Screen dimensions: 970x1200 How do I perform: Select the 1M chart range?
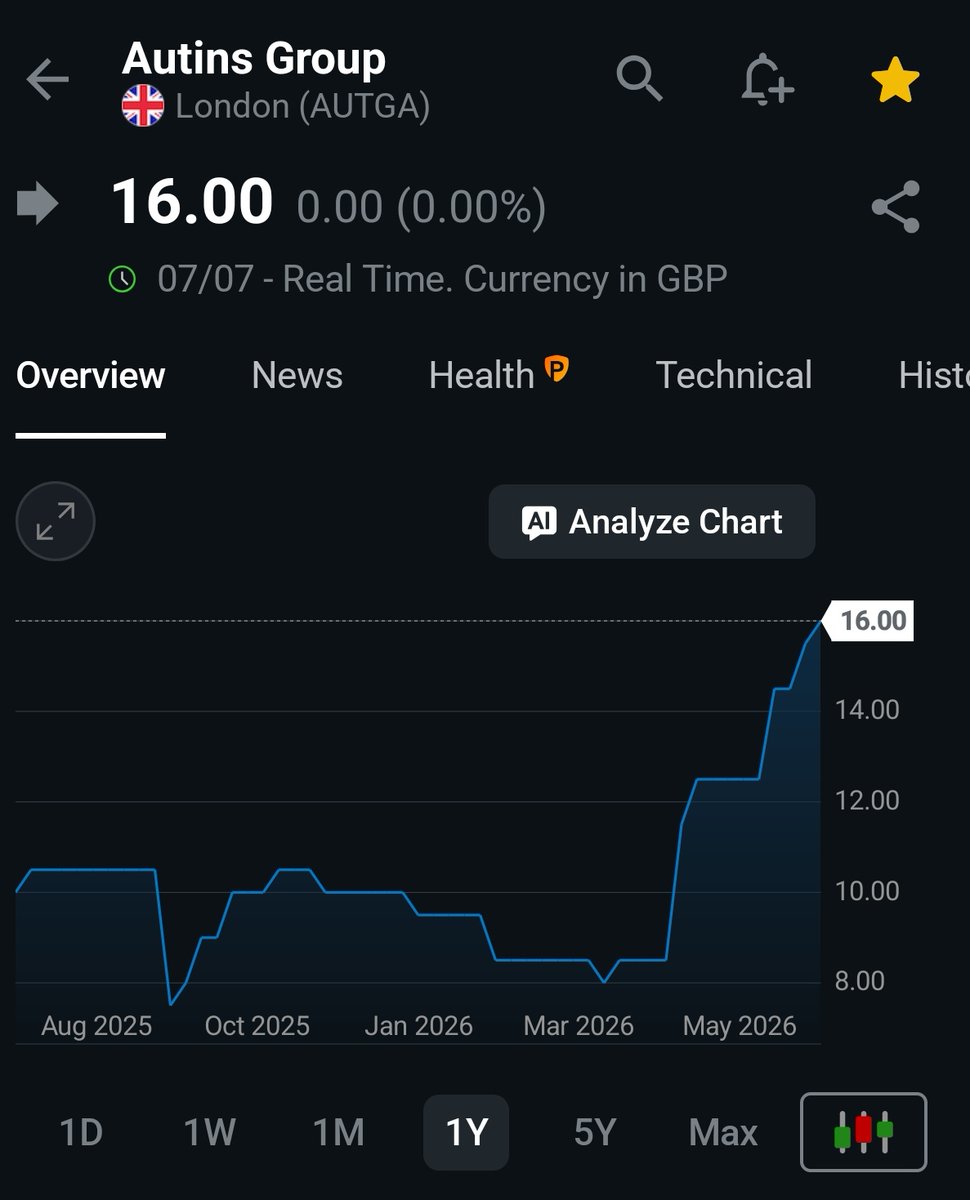coord(338,1133)
